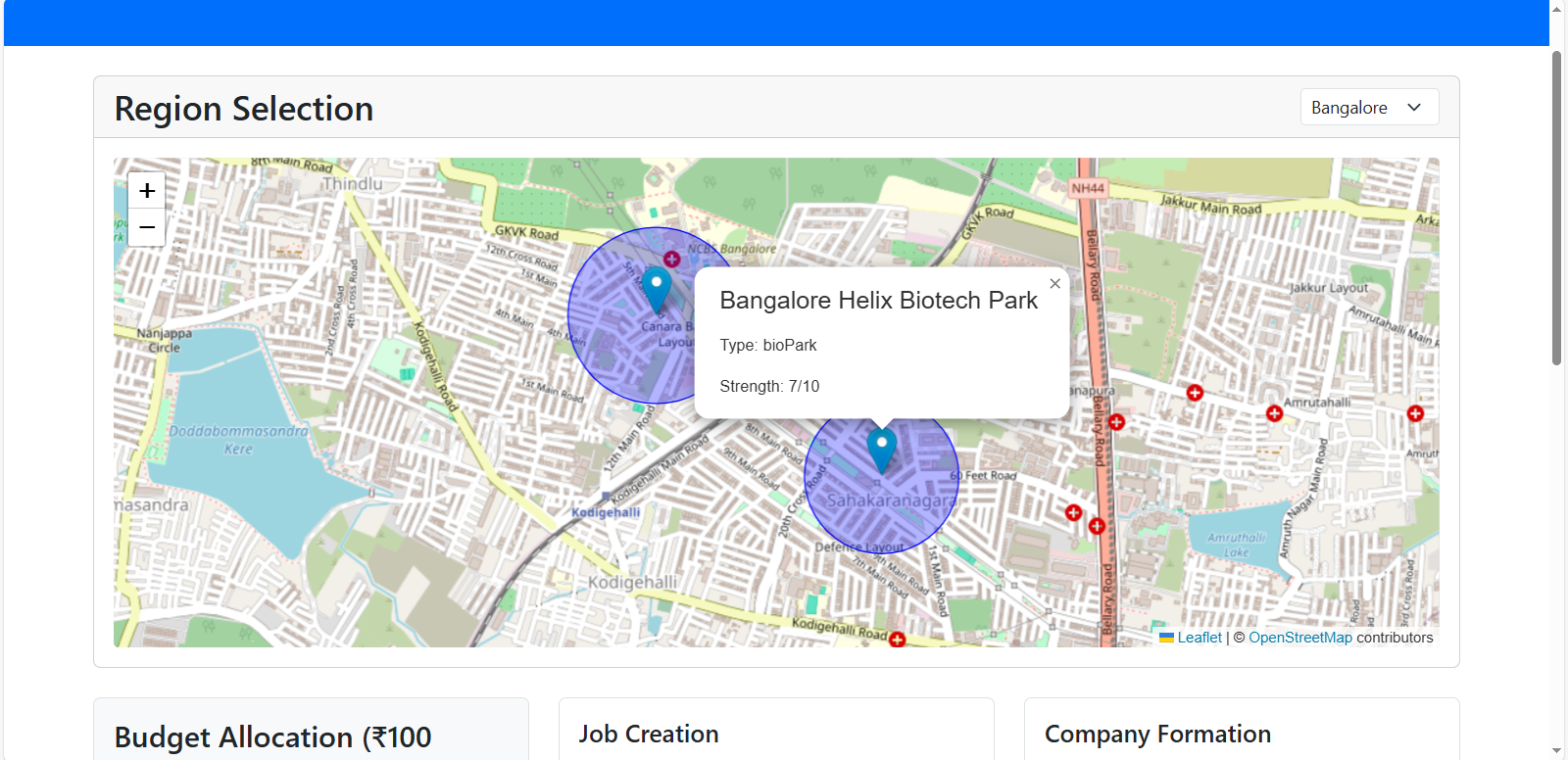Click the page vertical scrollbar thumb
Viewport: 1568px width, 760px height.
pos(1556,208)
